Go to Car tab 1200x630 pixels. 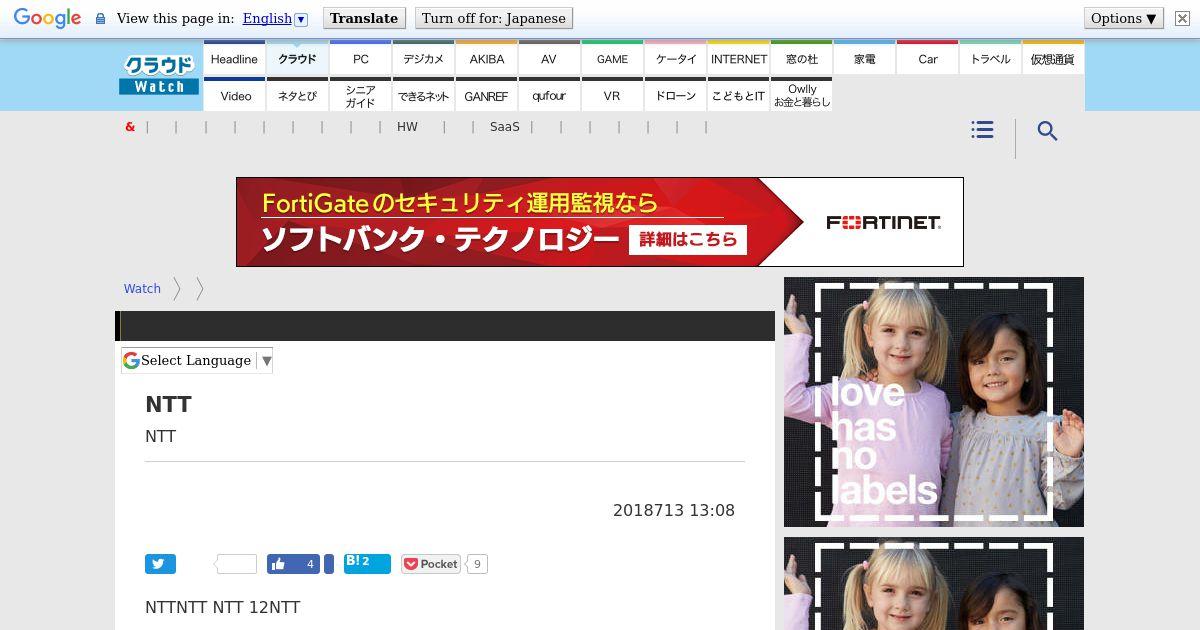928,59
